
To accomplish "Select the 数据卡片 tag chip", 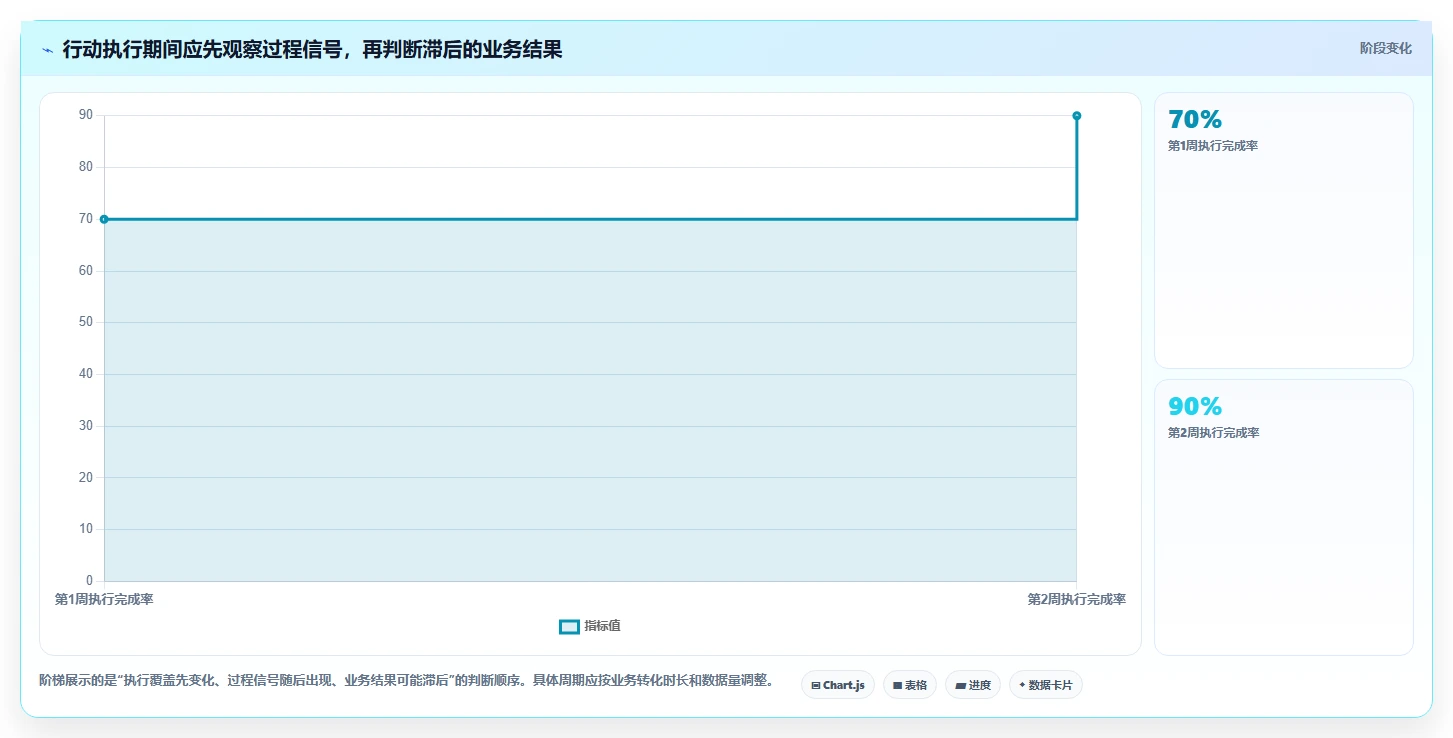I will coord(1046,685).
